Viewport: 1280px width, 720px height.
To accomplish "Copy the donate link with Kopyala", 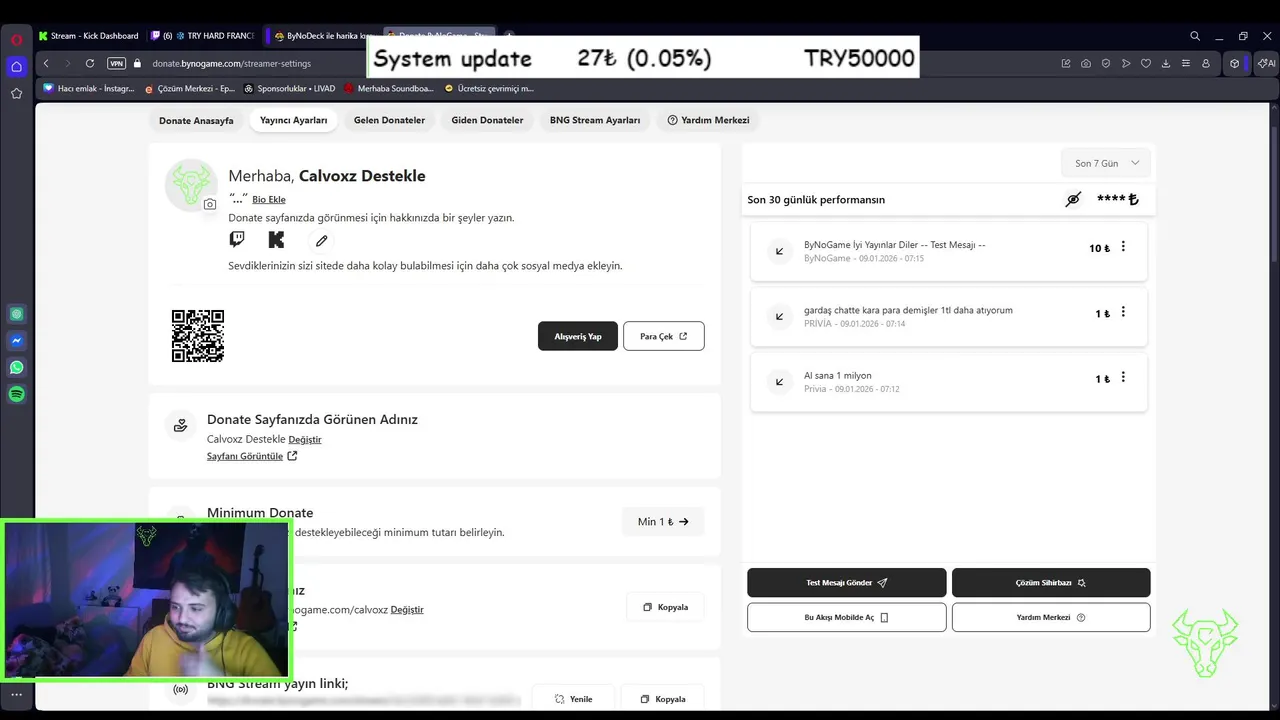I will point(665,607).
